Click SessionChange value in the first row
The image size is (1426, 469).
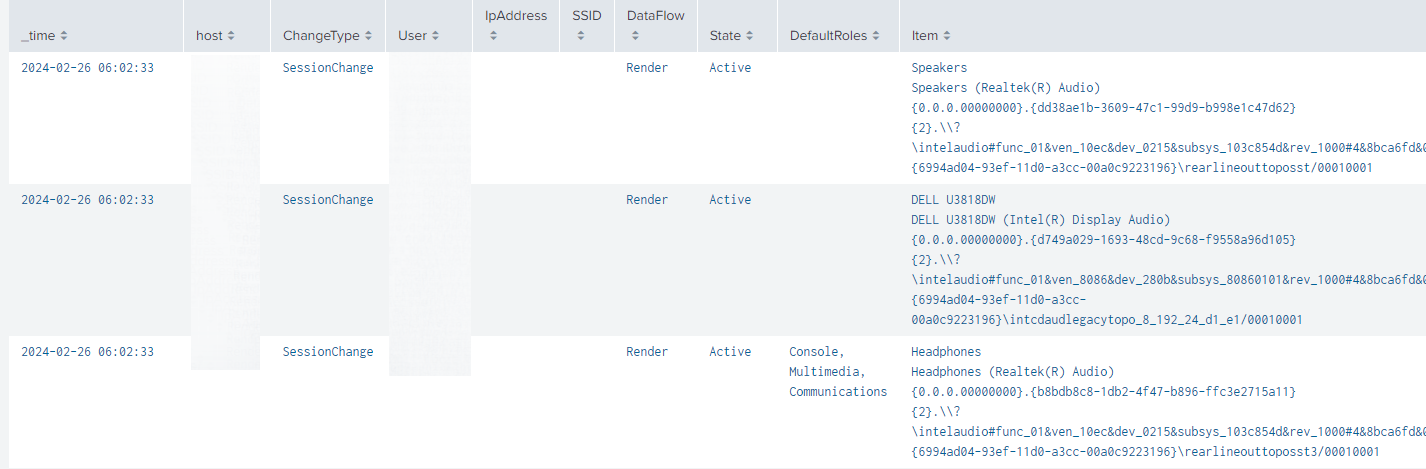tap(328, 68)
